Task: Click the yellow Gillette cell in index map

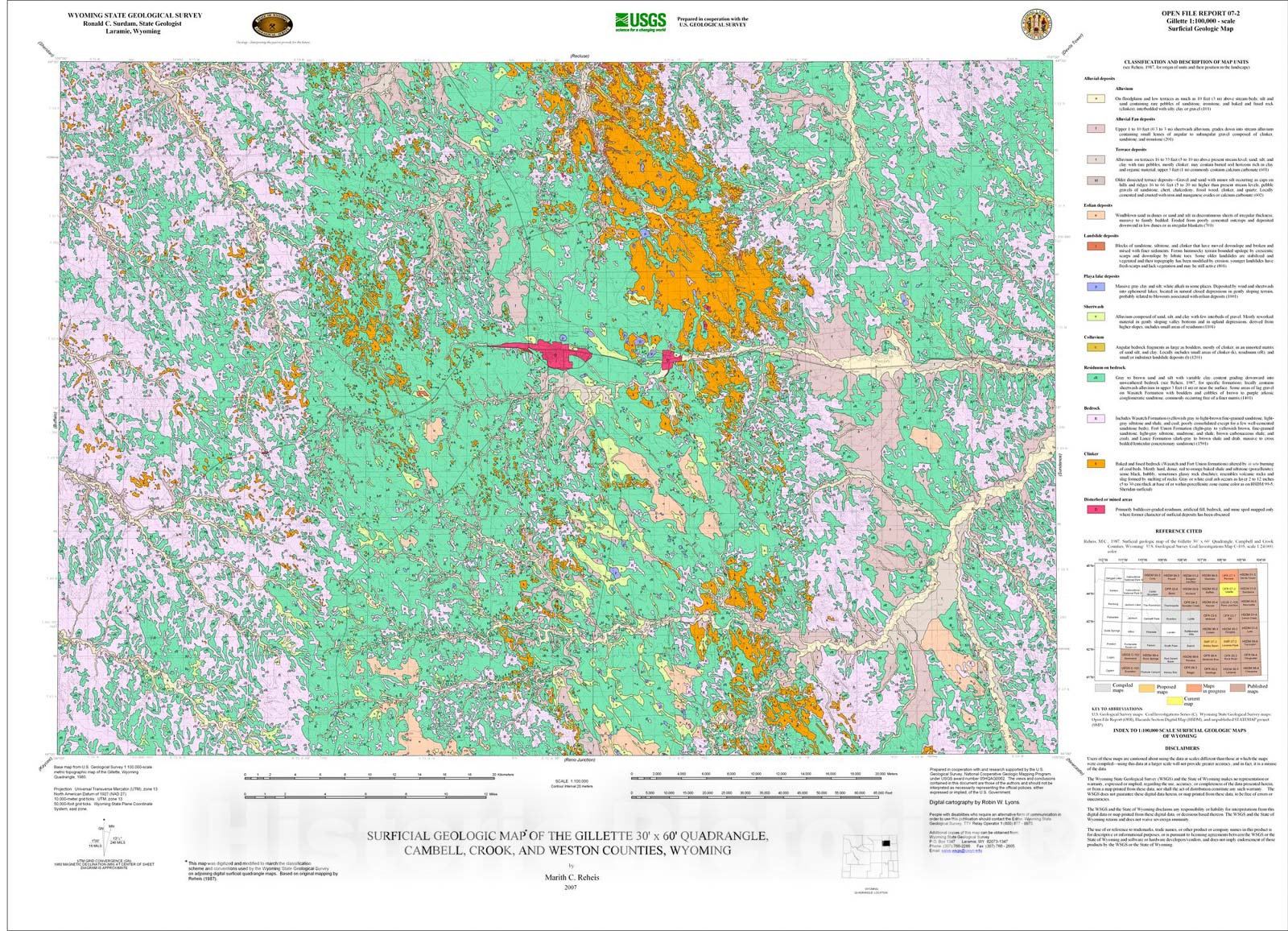Action: click(1229, 590)
